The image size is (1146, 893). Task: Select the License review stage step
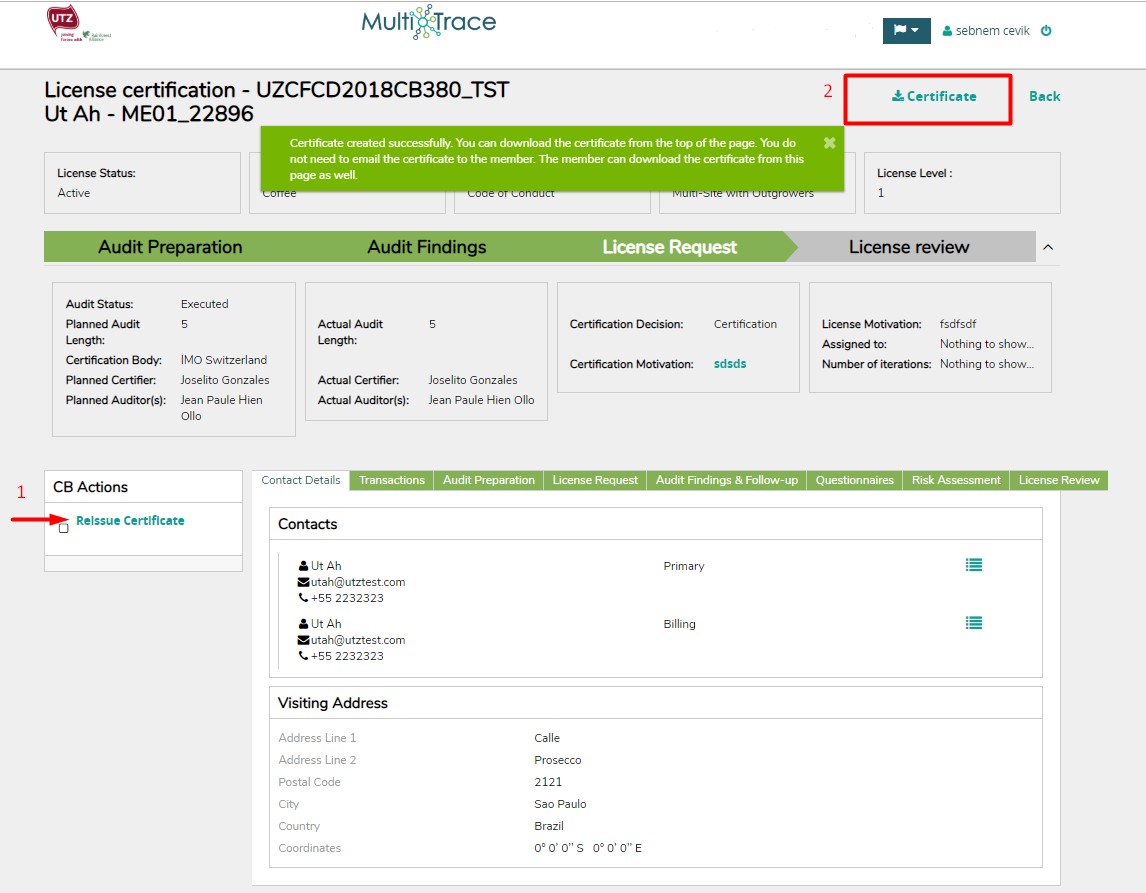coord(908,247)
